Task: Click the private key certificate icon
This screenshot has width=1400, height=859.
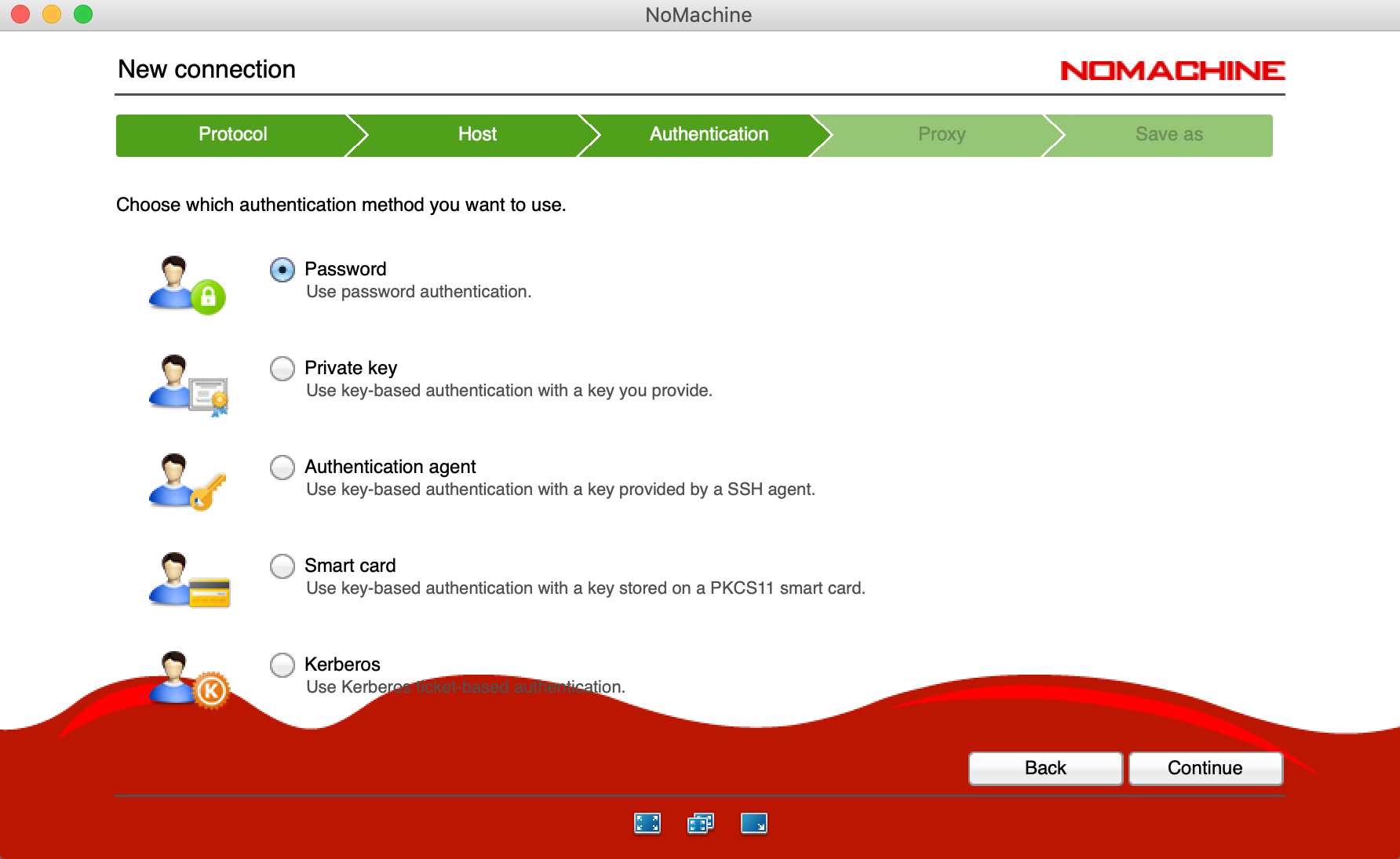Action: (188, 384)
